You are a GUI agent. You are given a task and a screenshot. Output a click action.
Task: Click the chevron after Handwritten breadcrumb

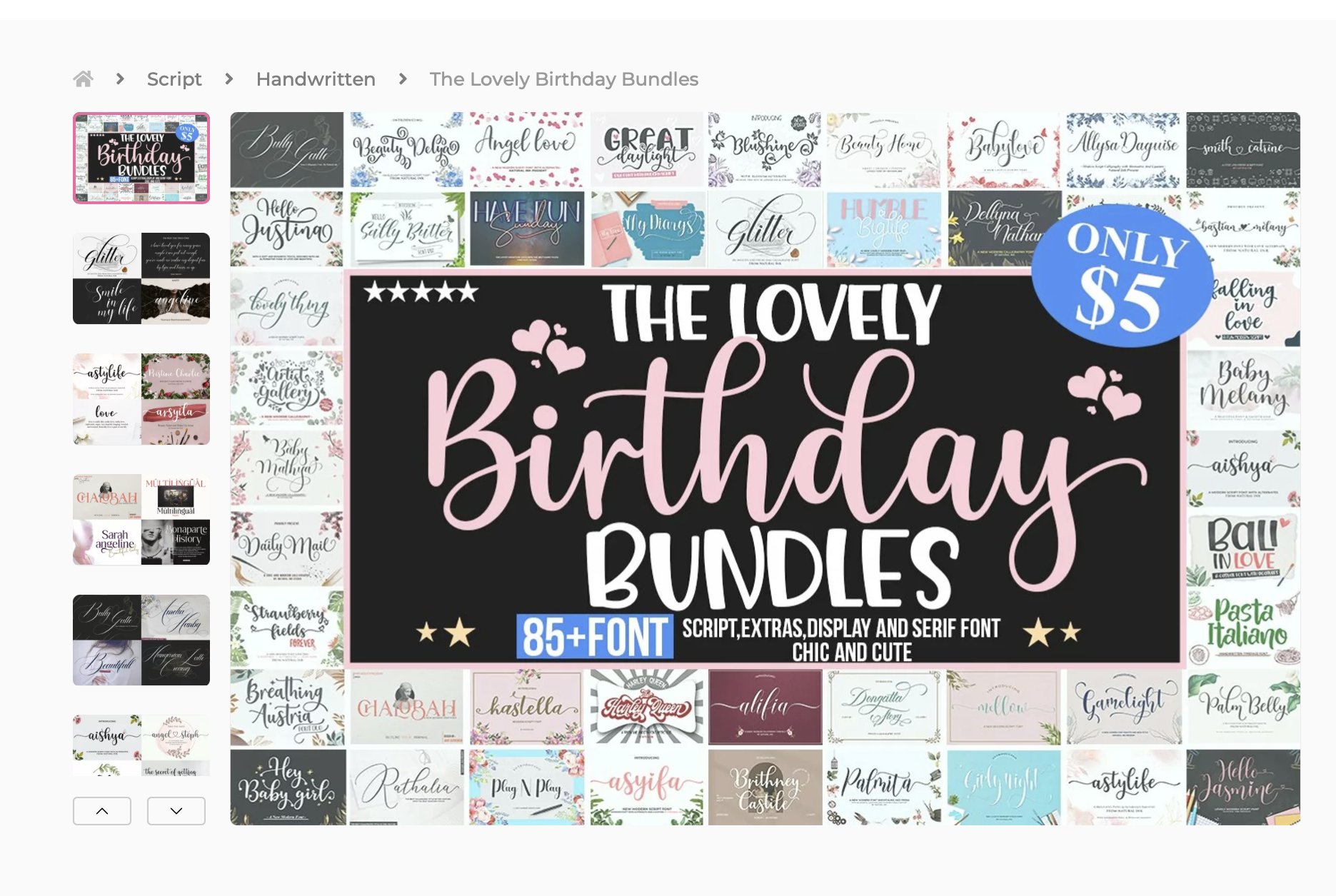pyautogui.click(x=403, y=79)
